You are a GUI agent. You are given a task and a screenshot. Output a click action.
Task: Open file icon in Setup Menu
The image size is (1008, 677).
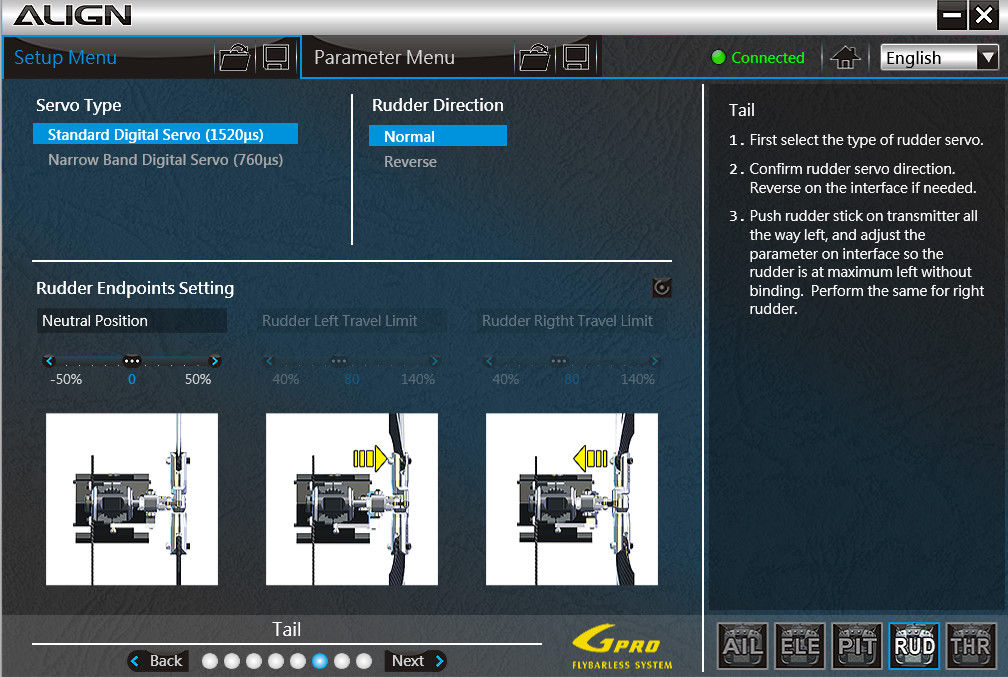pos(235,58)
